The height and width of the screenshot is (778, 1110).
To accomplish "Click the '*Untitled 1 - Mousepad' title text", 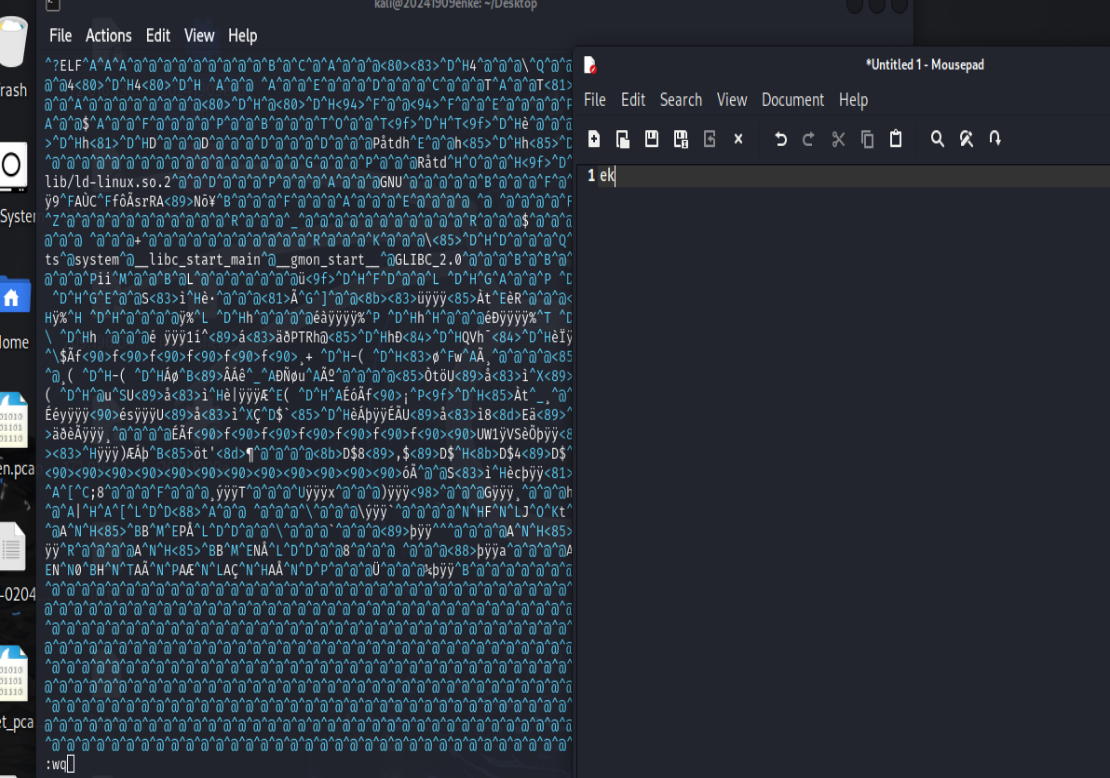I will pyautogui.click(x=925, y=65).
